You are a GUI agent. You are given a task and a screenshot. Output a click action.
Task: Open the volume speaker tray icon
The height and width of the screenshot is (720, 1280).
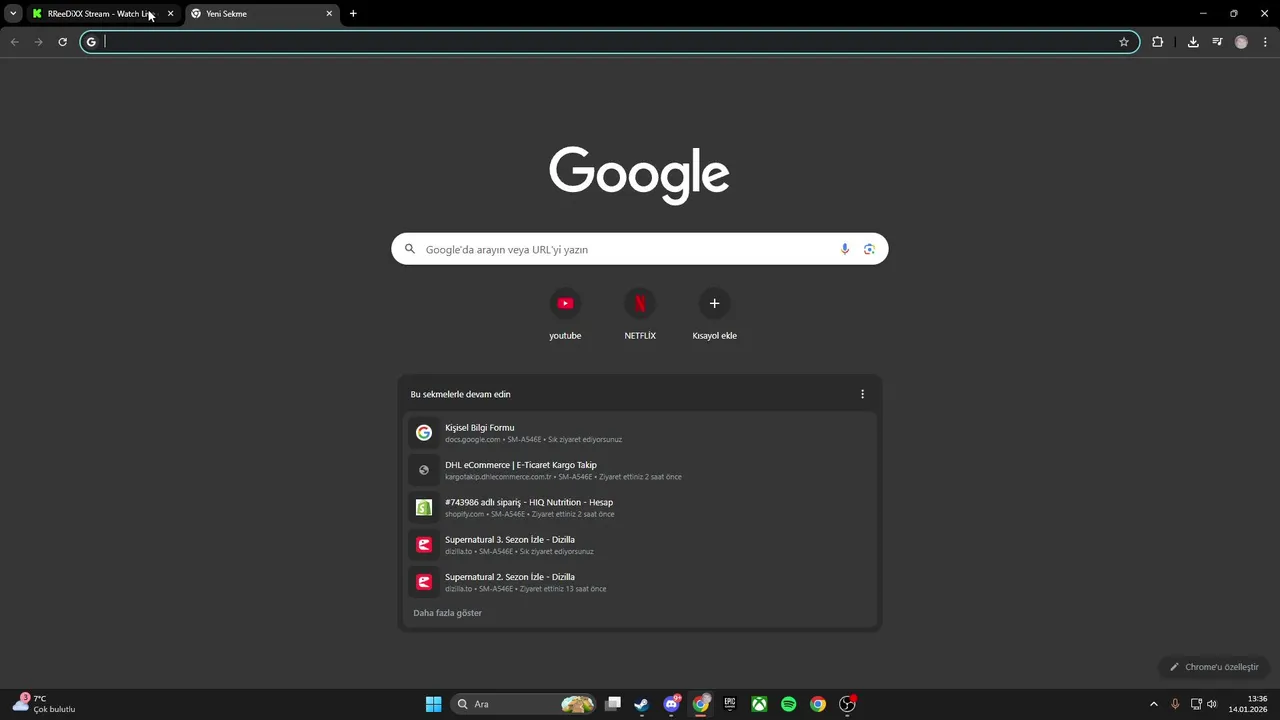(1212, 704)
